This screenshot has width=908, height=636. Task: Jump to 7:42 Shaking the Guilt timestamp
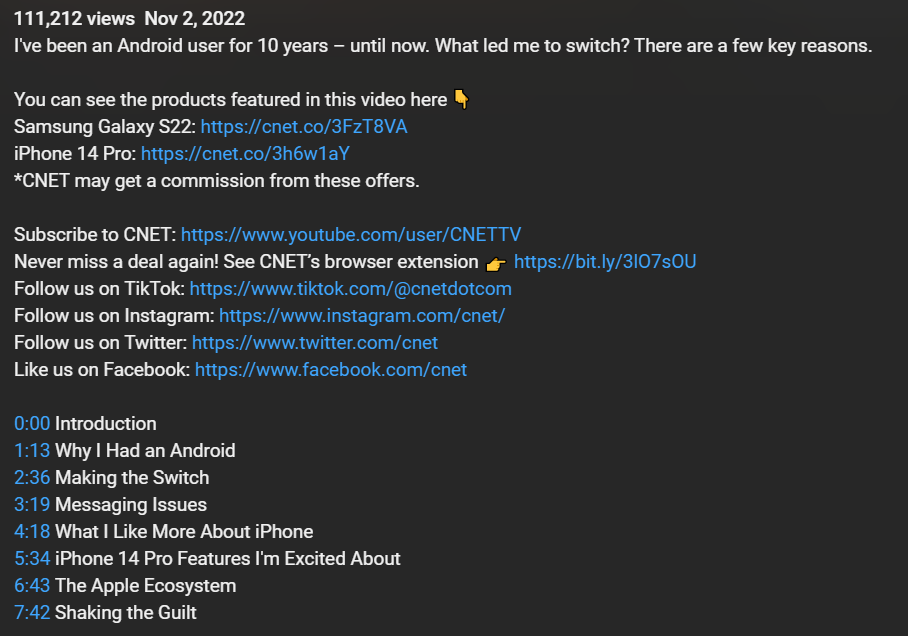[x=32, y=612]
